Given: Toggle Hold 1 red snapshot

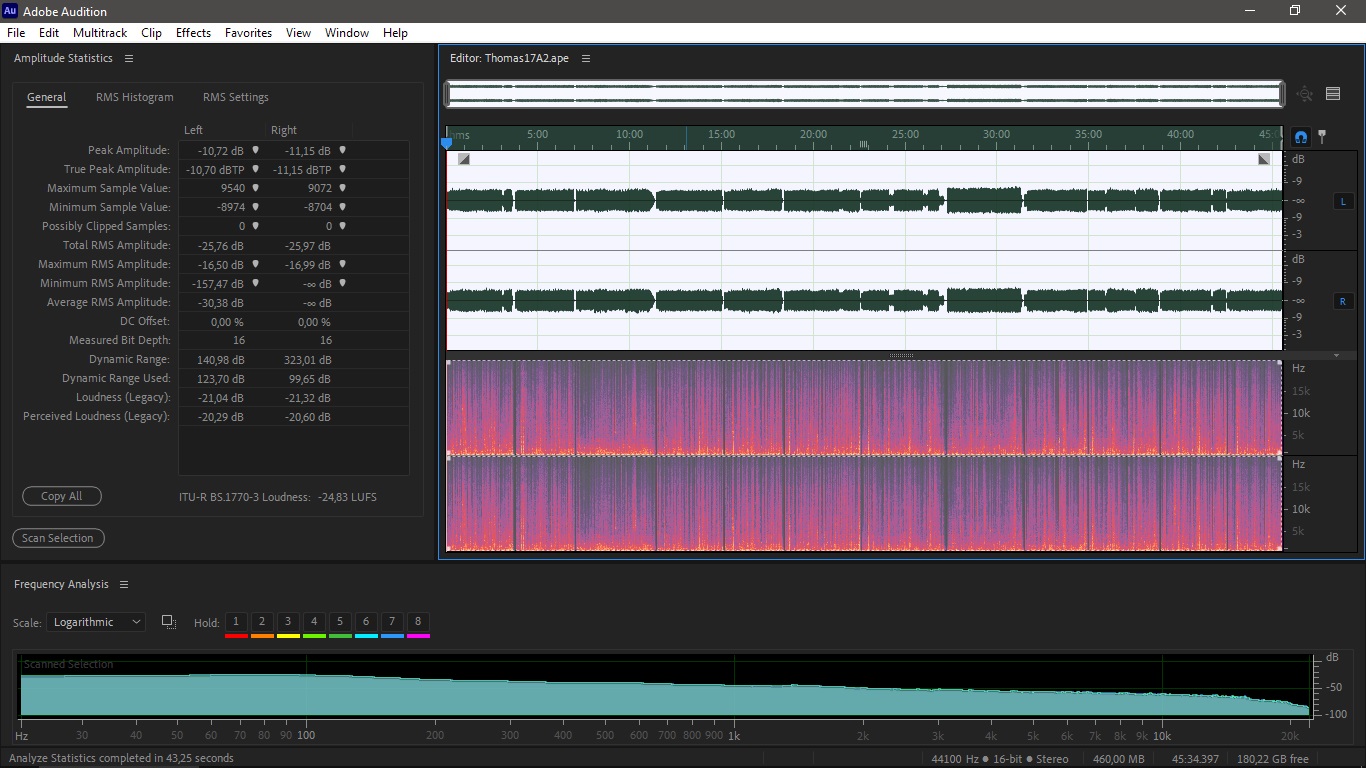Looking at the screenshot, I should 236,625.
